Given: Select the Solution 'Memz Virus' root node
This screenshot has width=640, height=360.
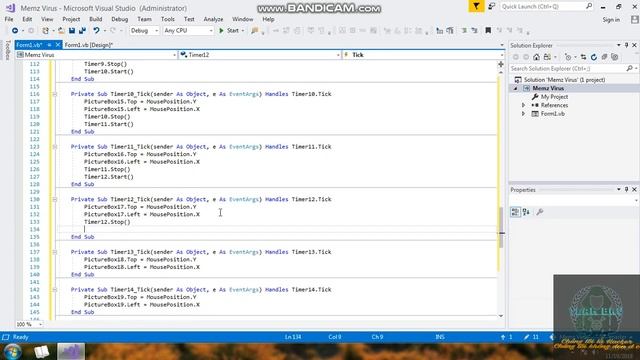Looking at the screenshot, I should 564,80.
